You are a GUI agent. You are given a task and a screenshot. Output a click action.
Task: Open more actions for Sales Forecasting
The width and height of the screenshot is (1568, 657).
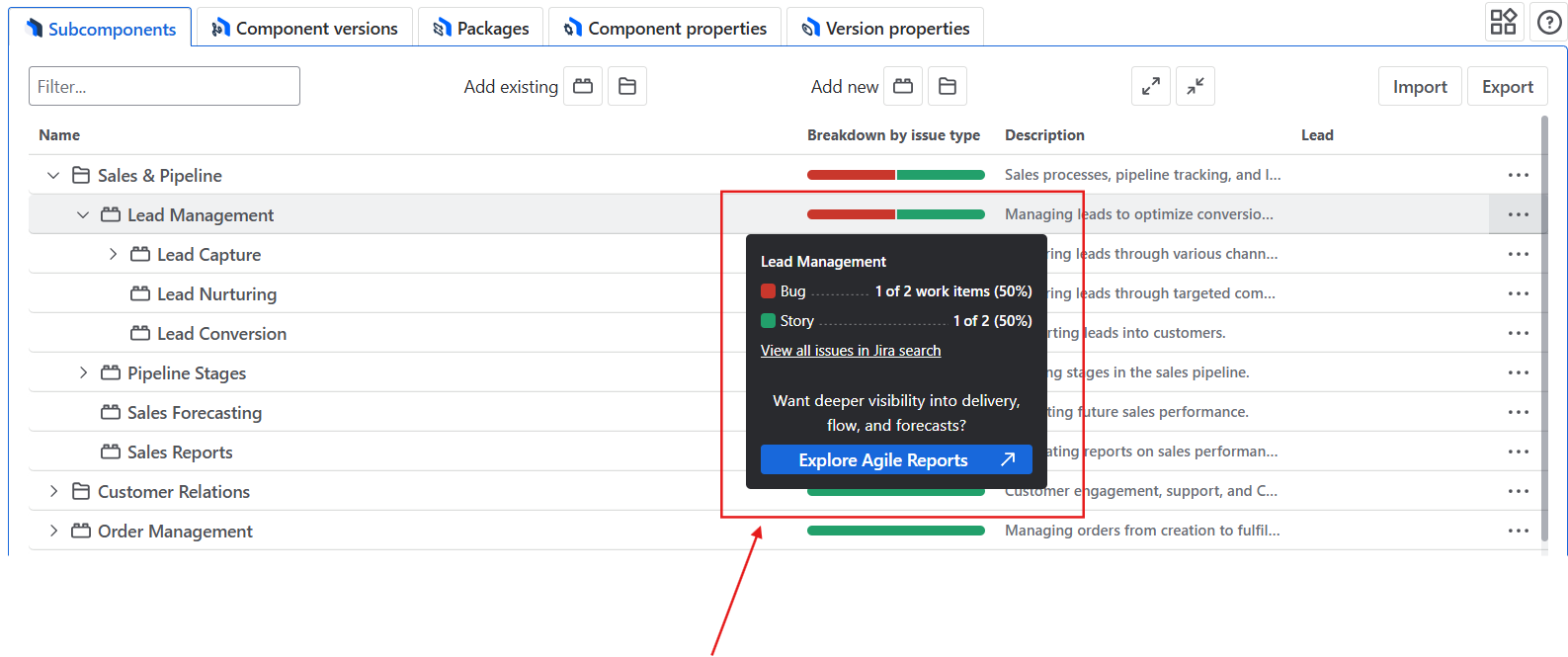coord(1519,412)
